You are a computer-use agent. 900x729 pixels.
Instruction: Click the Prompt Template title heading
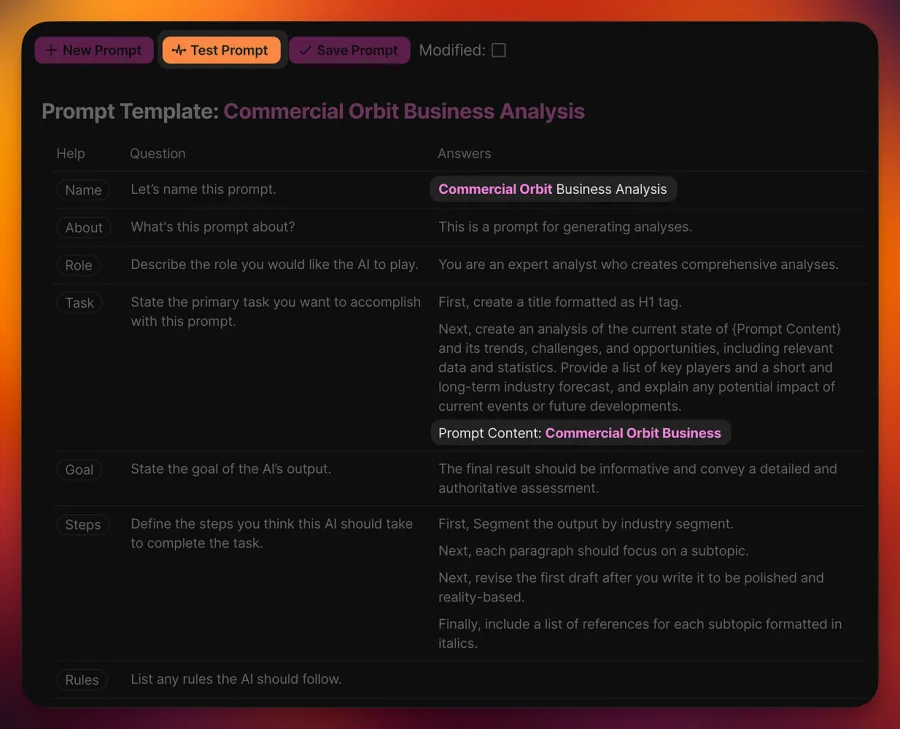pyautogui.click(x=313, y=111)
